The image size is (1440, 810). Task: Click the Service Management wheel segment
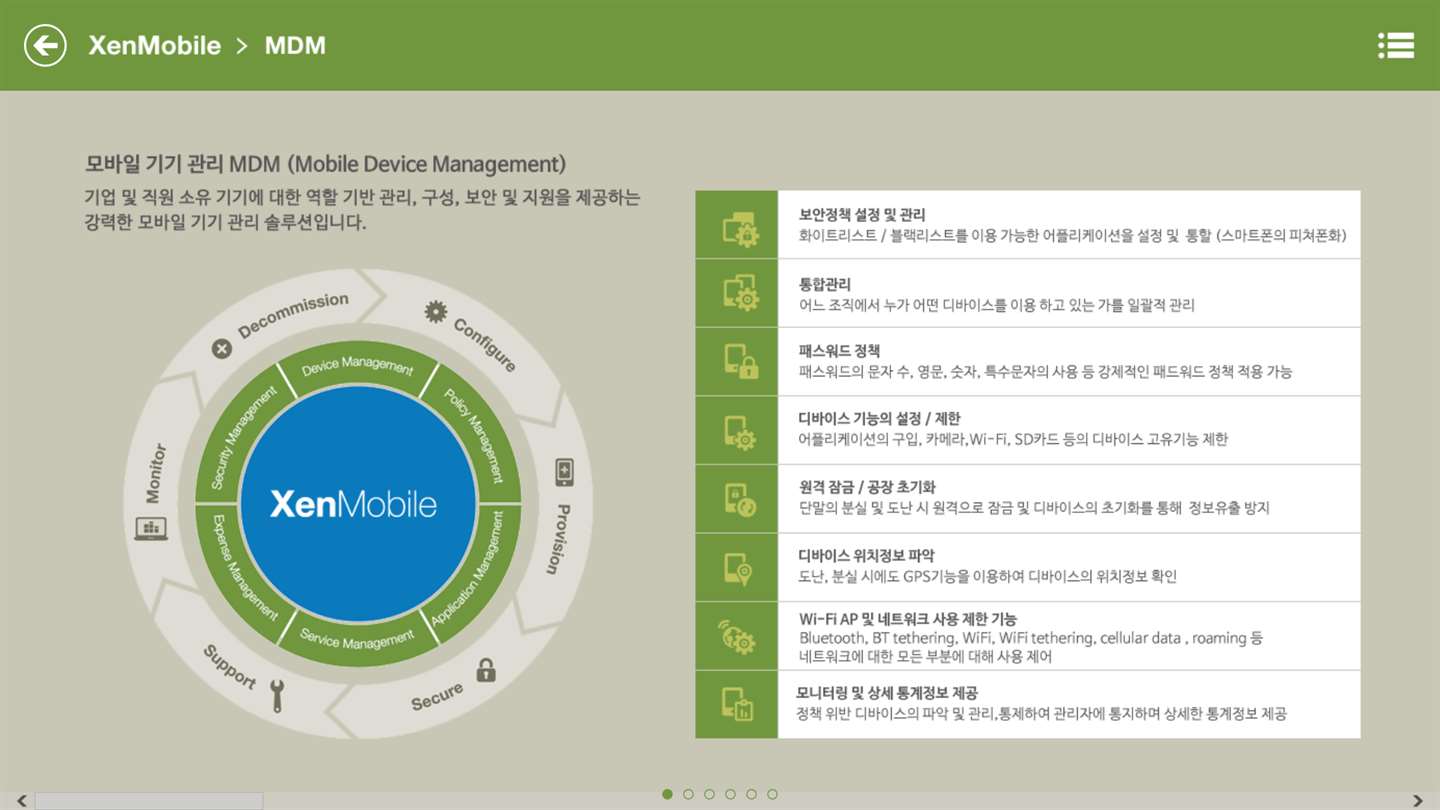[x=357, y=639]
